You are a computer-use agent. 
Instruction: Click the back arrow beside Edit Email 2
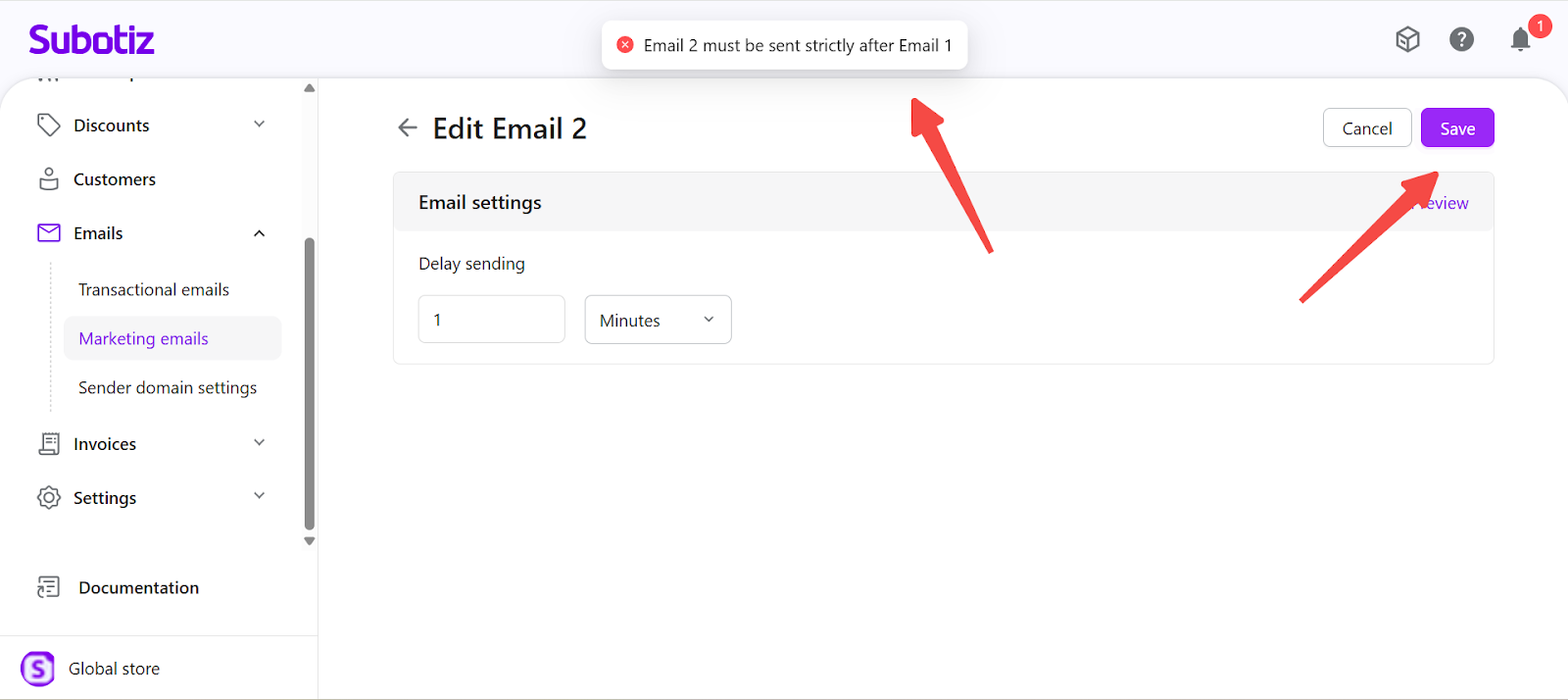click(x=408, y=127)
